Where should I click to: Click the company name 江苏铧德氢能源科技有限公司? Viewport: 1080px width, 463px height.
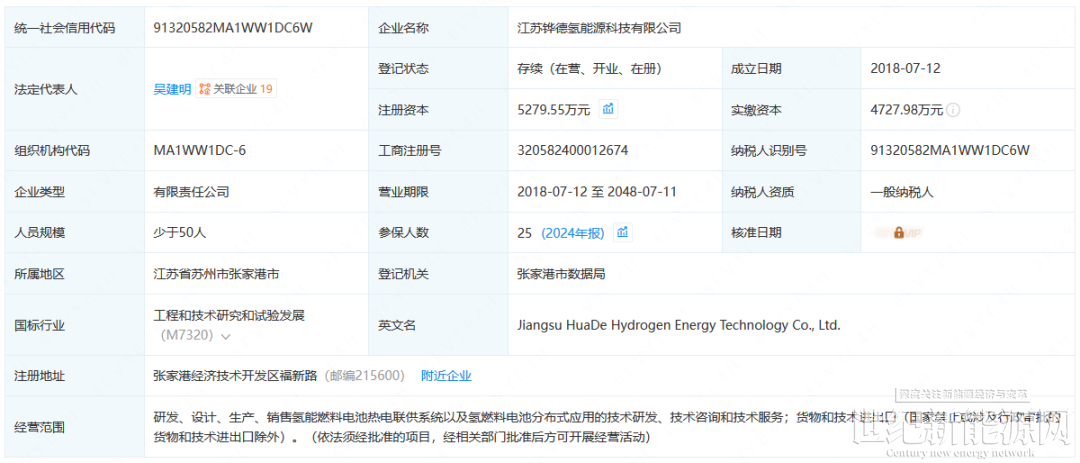599,28
